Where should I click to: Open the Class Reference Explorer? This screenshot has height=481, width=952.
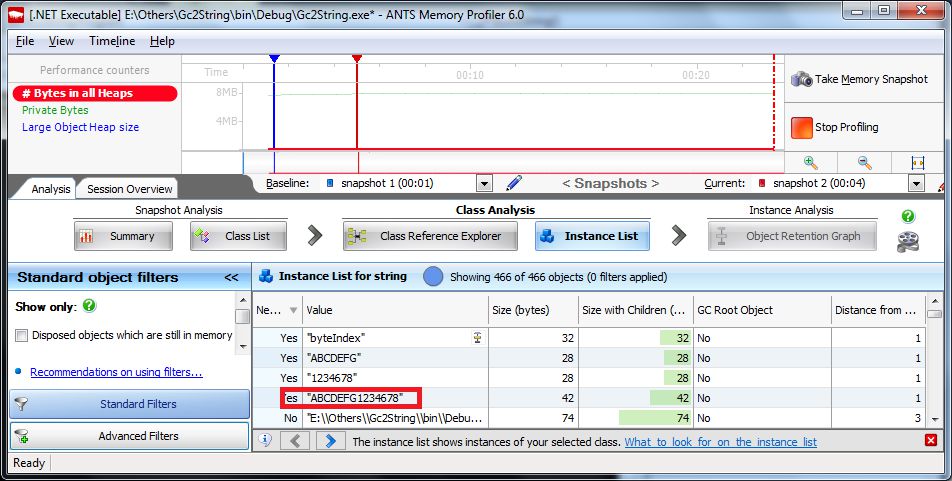click(x=430, y=236)
